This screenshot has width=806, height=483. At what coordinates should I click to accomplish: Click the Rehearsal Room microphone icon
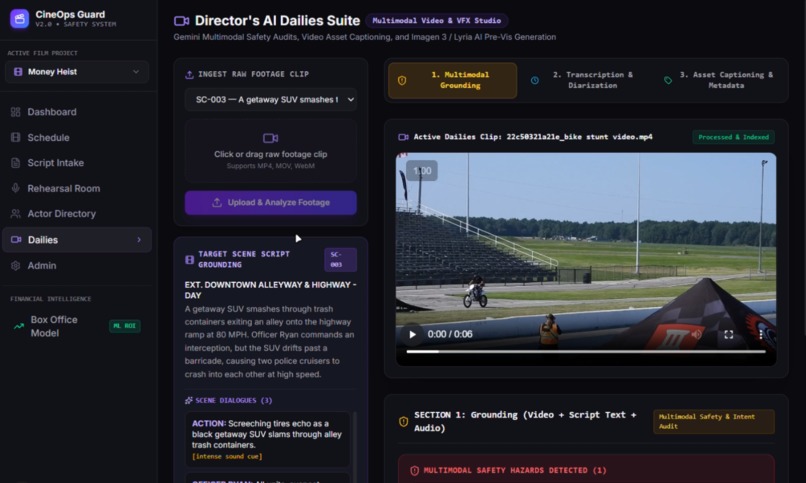click(x=15, y=188)
